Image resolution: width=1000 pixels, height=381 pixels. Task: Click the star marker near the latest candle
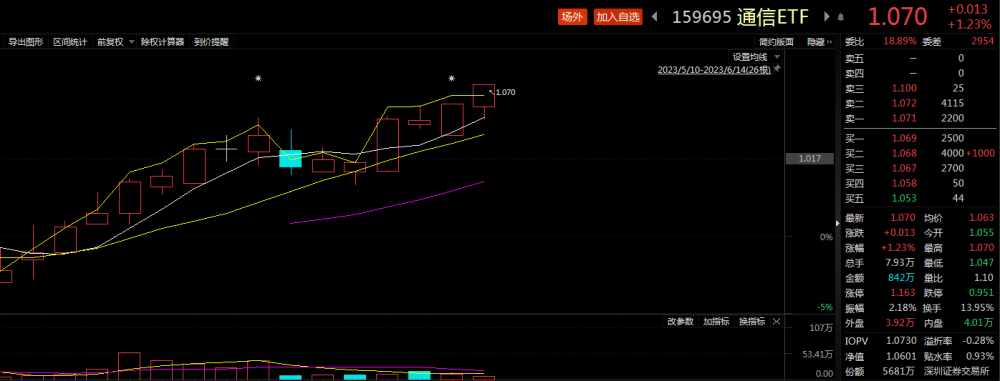point(452,78)
